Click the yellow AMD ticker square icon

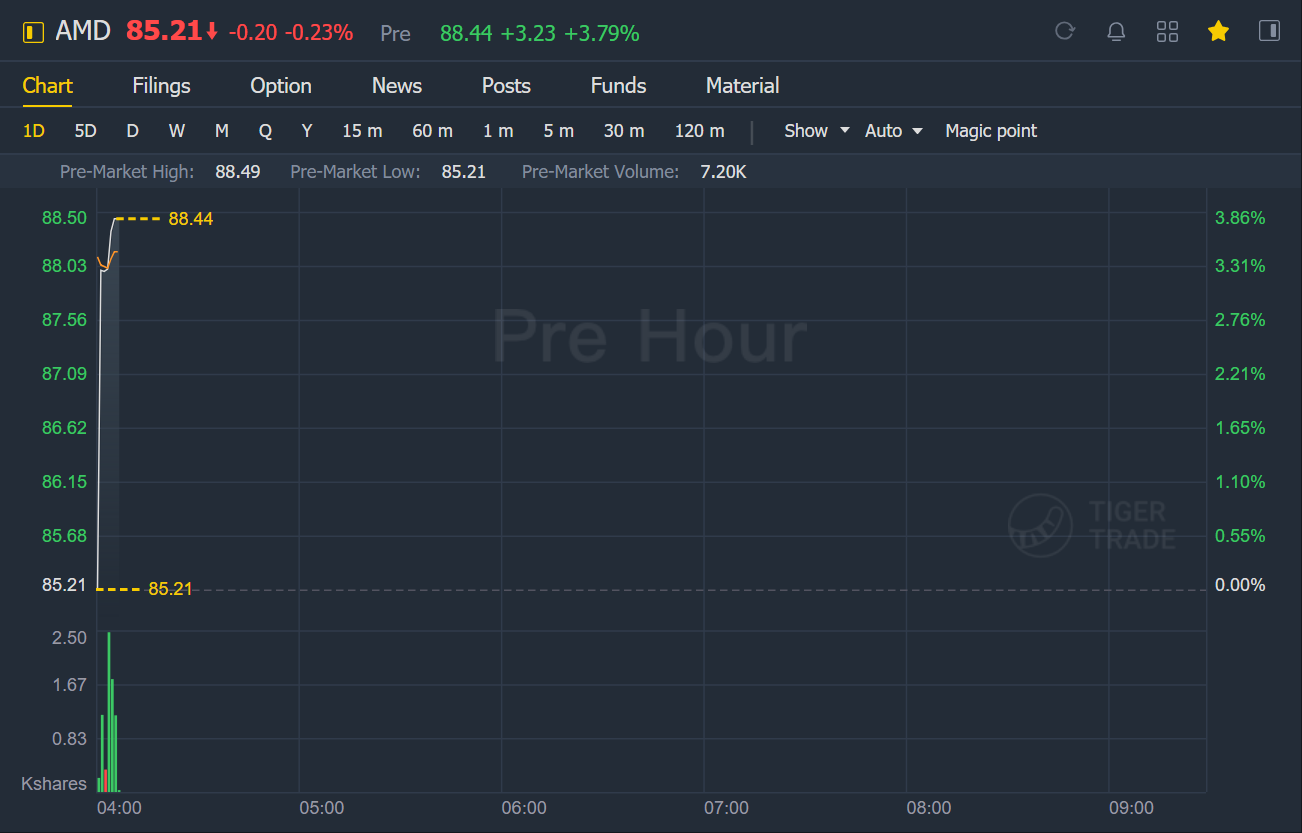tap(33, 32)
